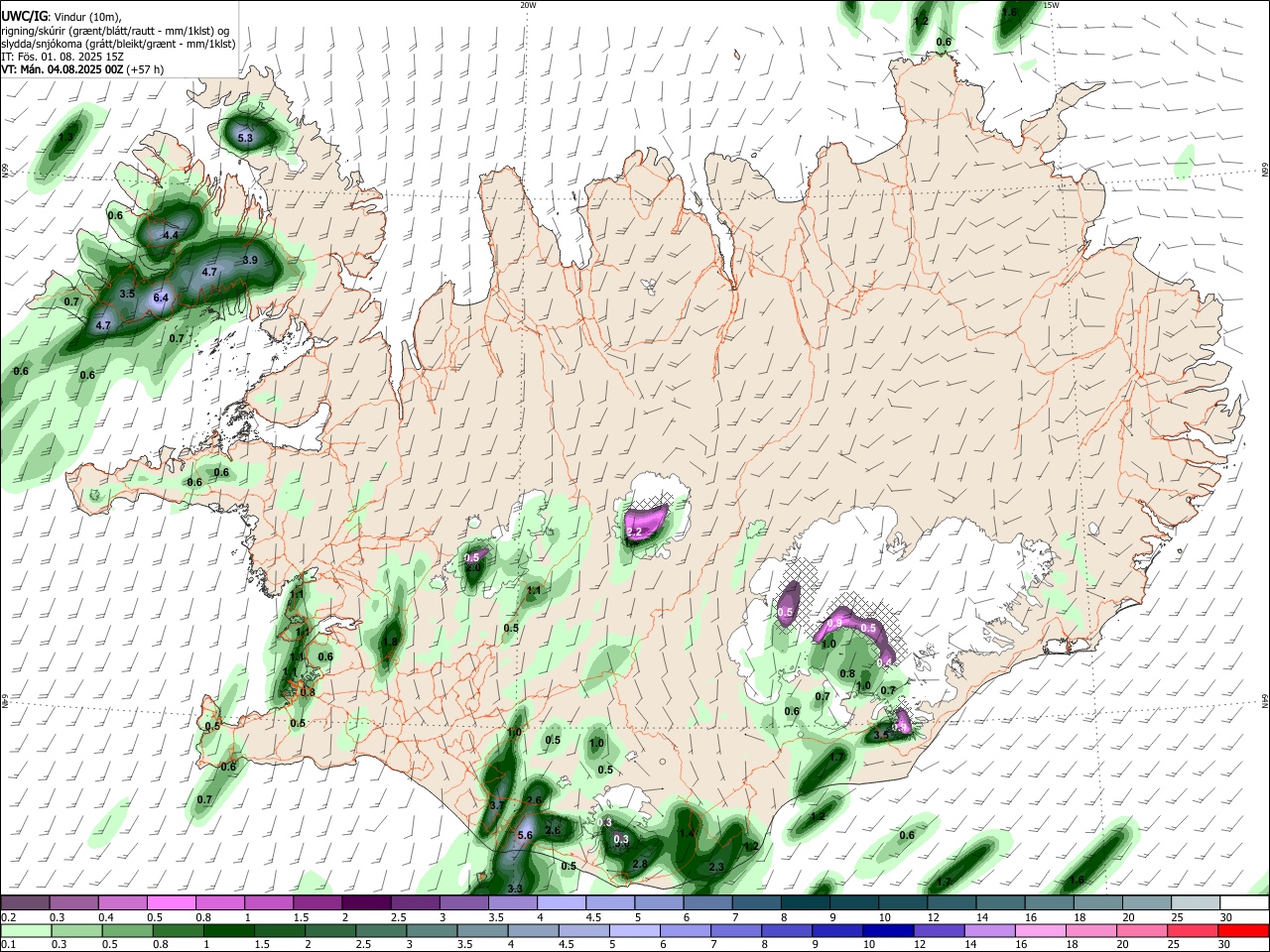Screen dimensions: 1270x952
Task: Select the grey-purple swatch above the 0.2 label
Action: [x=25, y=903]
